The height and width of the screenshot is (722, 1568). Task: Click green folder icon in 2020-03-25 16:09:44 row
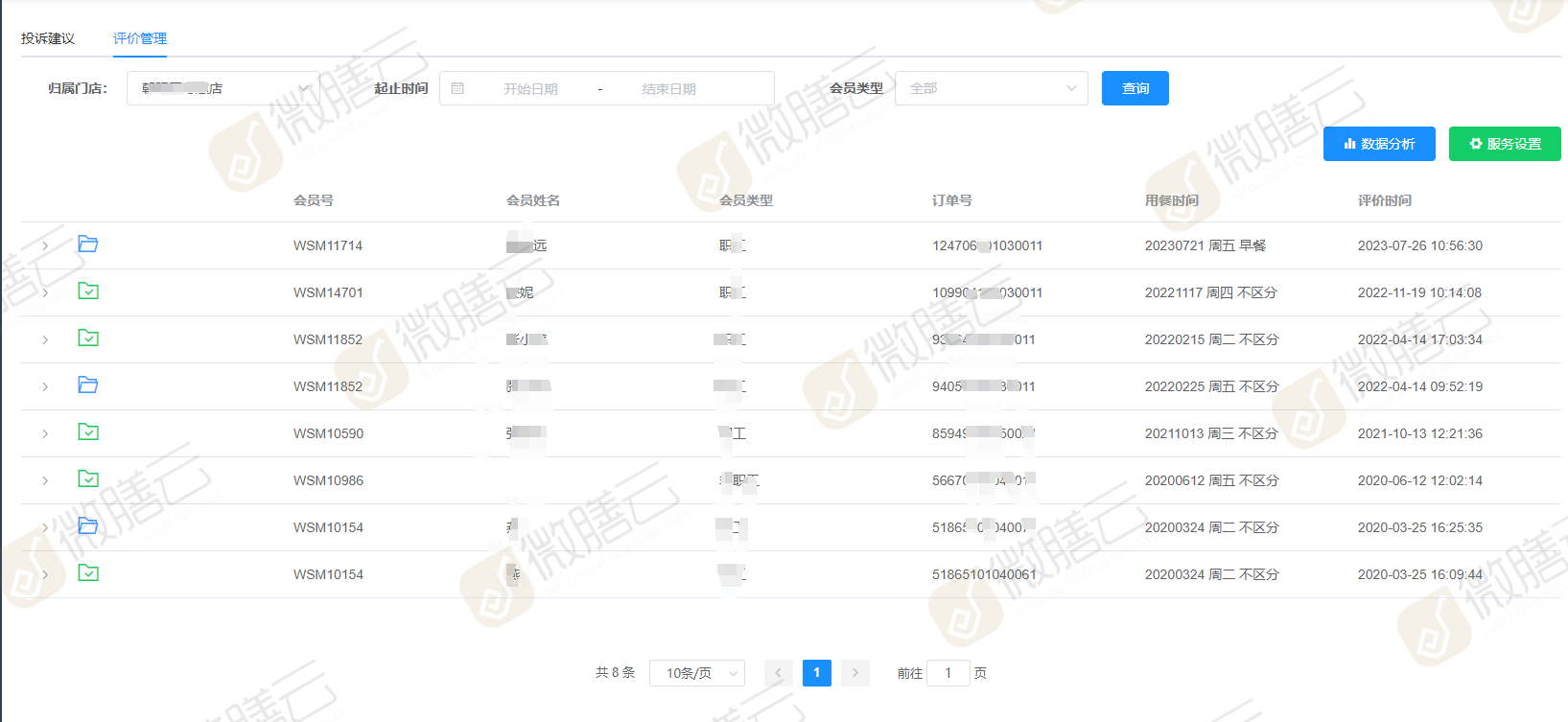click(x=88, y=573)
